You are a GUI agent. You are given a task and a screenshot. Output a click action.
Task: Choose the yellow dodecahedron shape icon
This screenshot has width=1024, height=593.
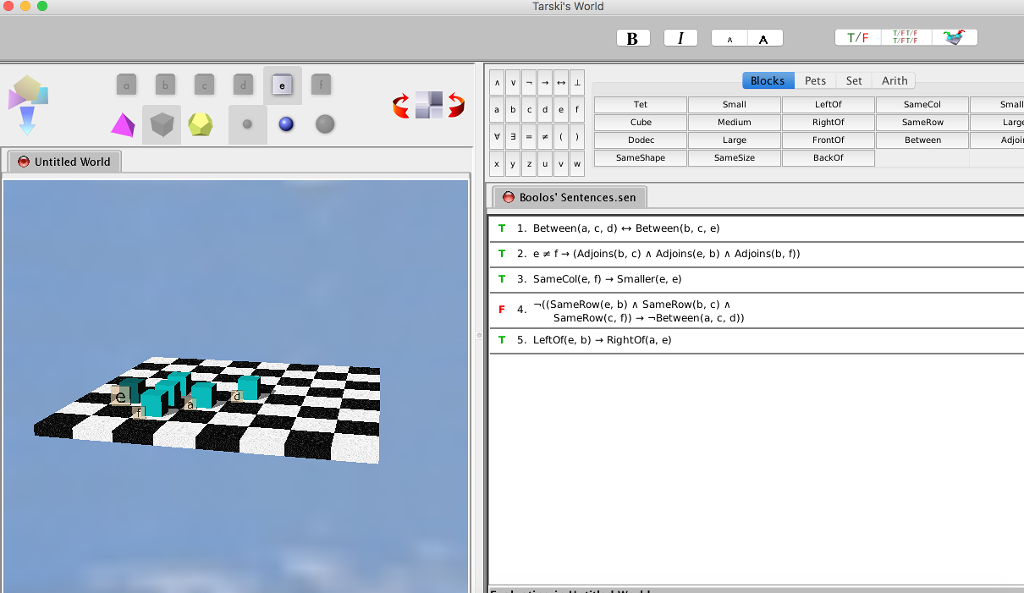[200, 124]
